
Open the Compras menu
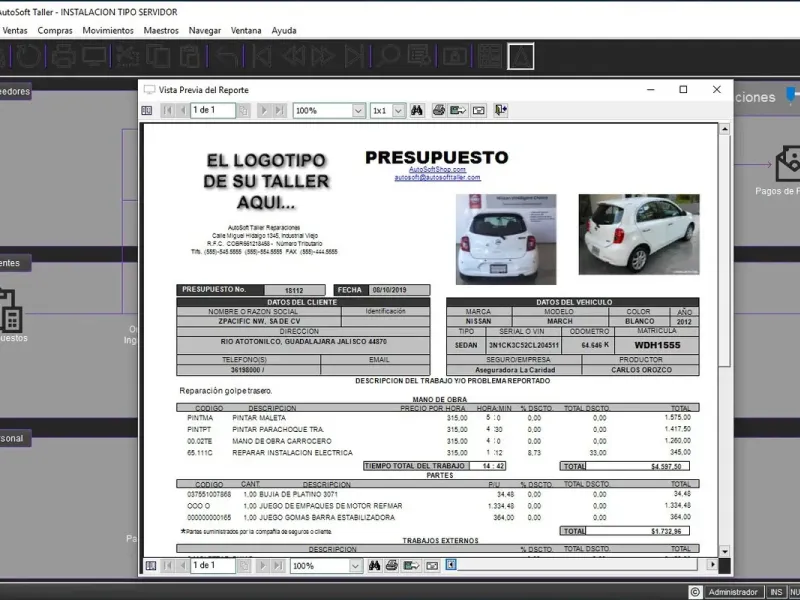55,31
